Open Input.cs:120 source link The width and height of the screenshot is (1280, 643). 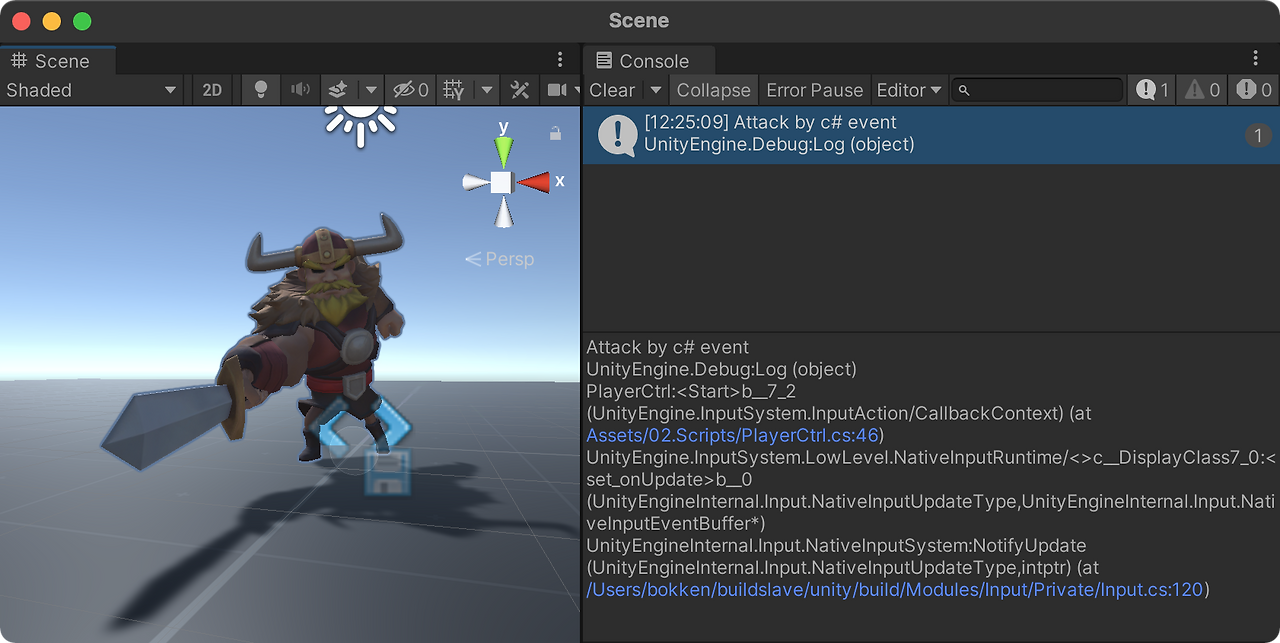[894, 589]
